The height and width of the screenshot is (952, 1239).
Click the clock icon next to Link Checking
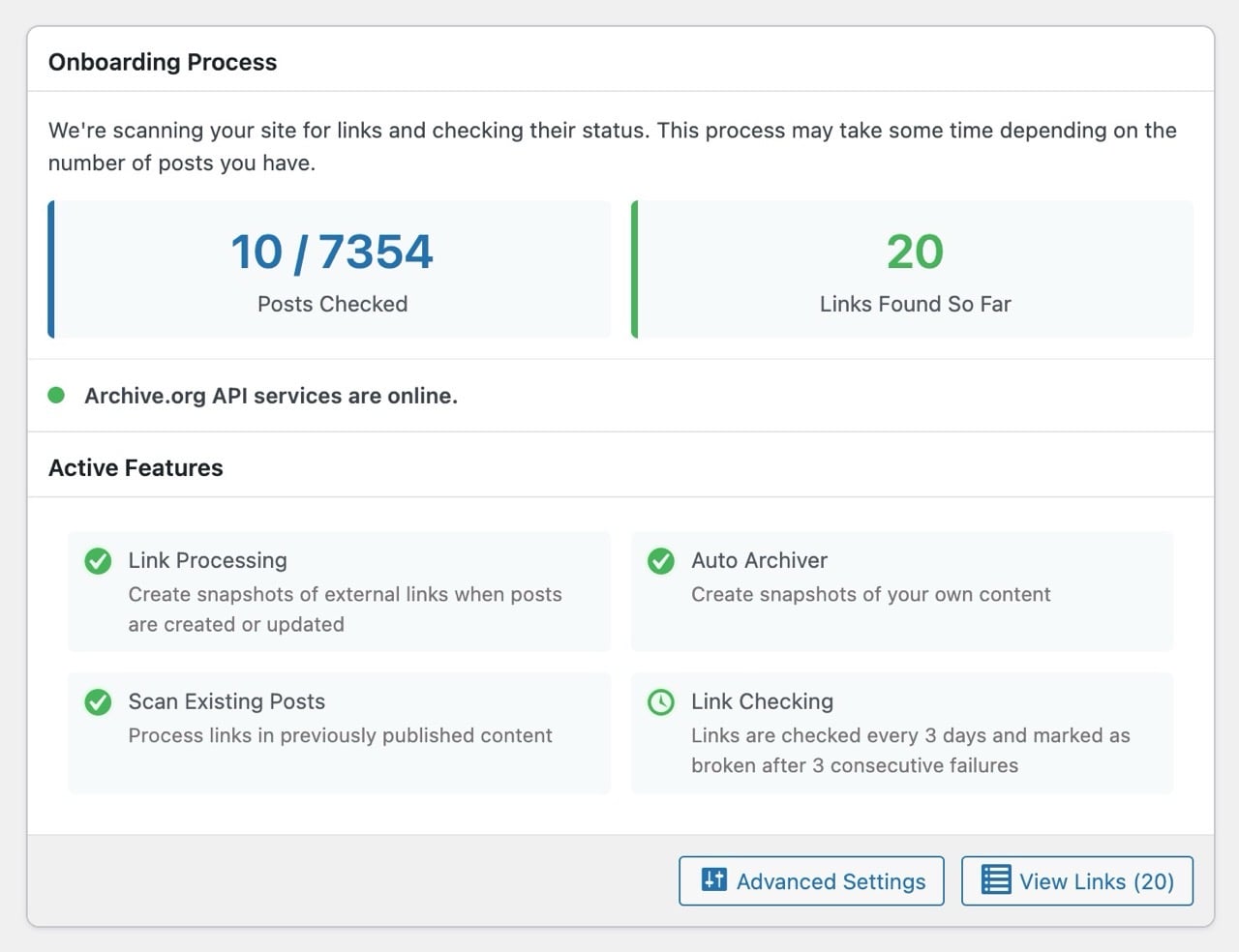[661, 702]
